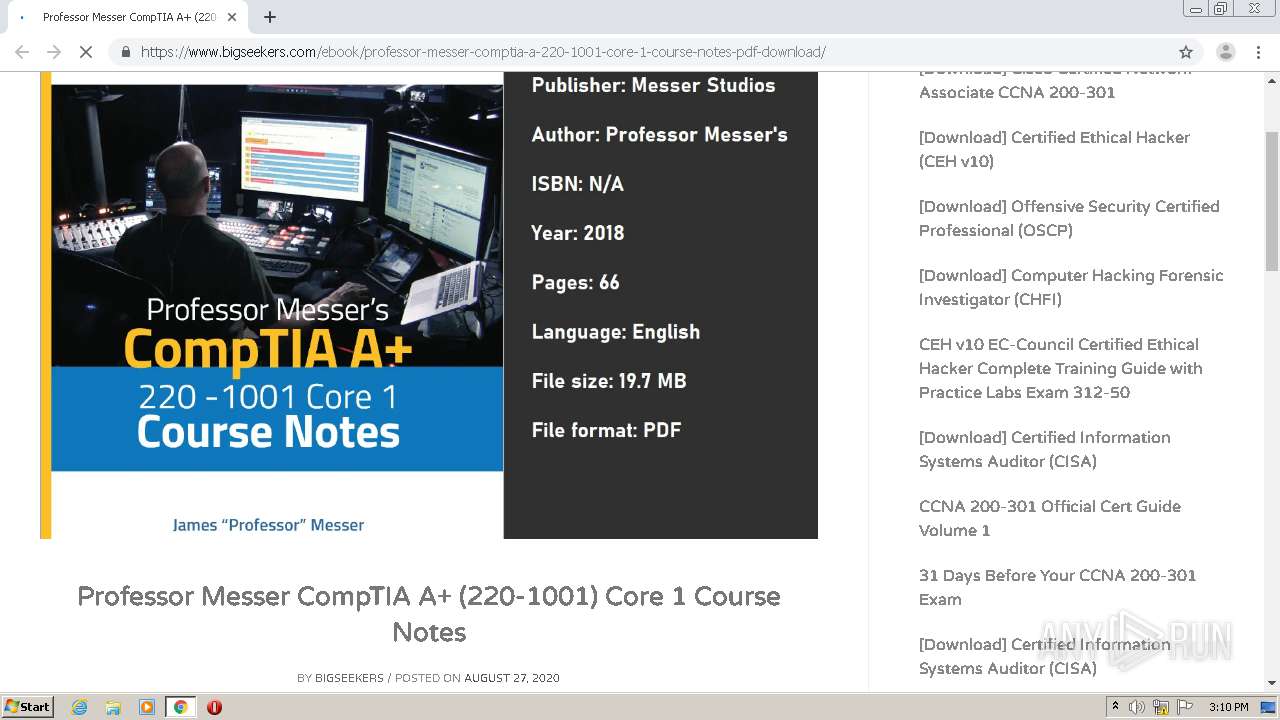The width and height of the screenshot is (1280, 720).
Task: Open Certified Ethical Hacker (CEH v10) link
Action: (x=1054, y=149)
